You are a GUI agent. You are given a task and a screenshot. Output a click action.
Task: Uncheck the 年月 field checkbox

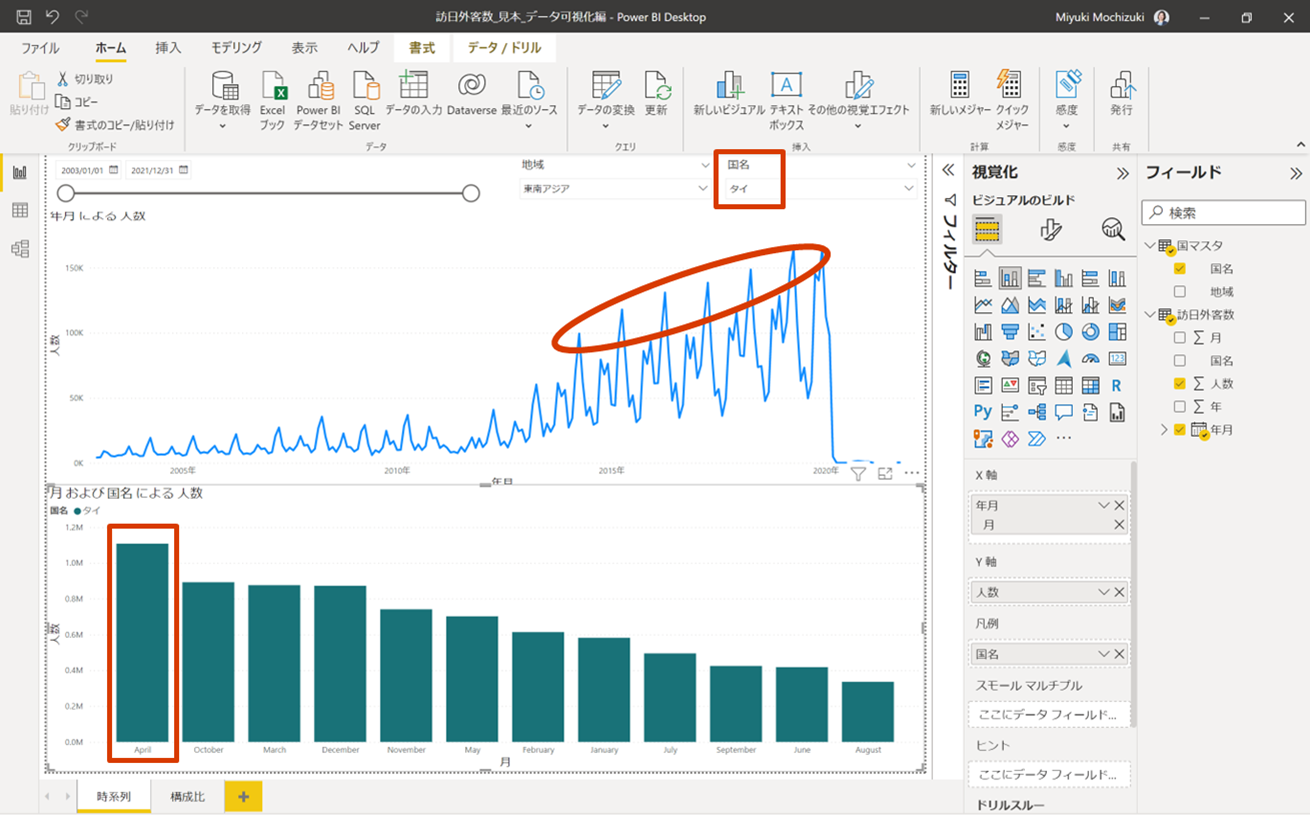(1180, 429)
